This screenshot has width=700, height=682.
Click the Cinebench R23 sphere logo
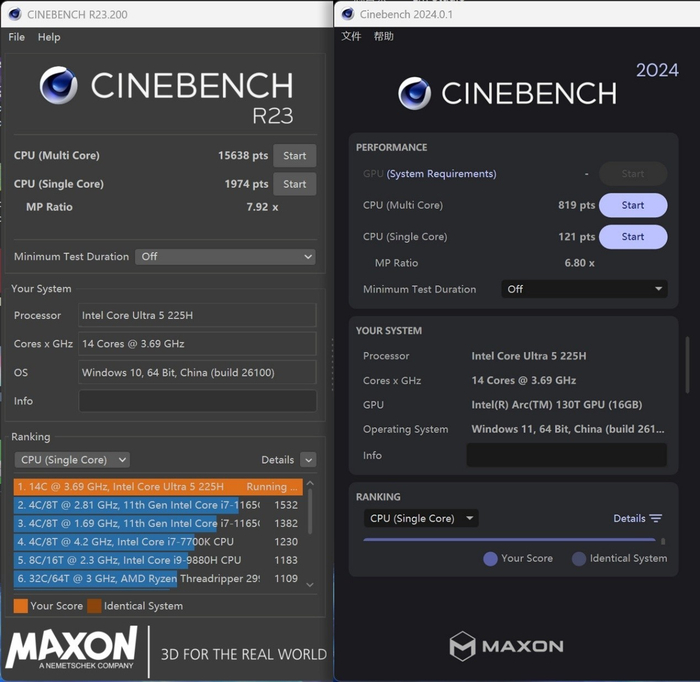tap(59, 86)
